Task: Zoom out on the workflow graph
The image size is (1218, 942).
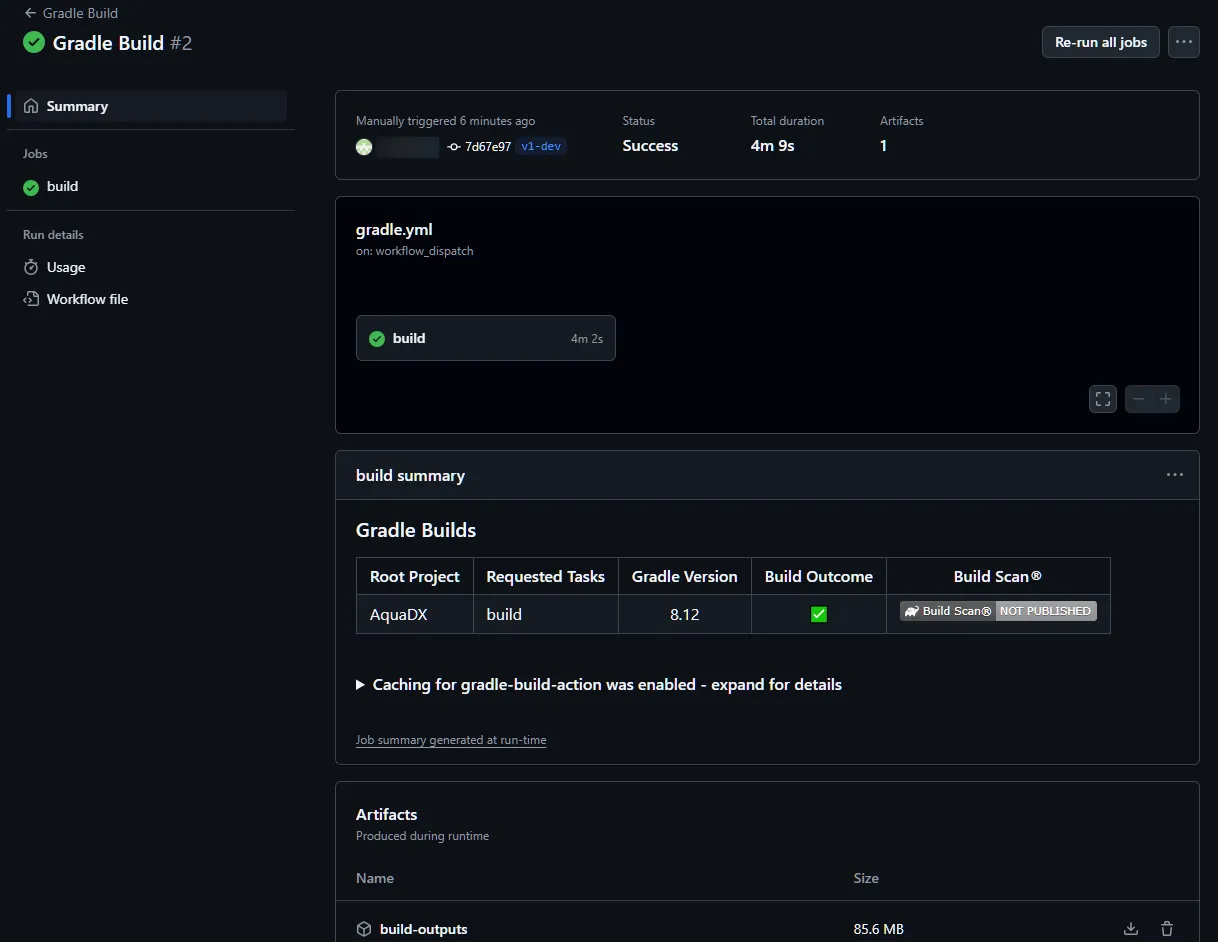Action: [1138, 399]
